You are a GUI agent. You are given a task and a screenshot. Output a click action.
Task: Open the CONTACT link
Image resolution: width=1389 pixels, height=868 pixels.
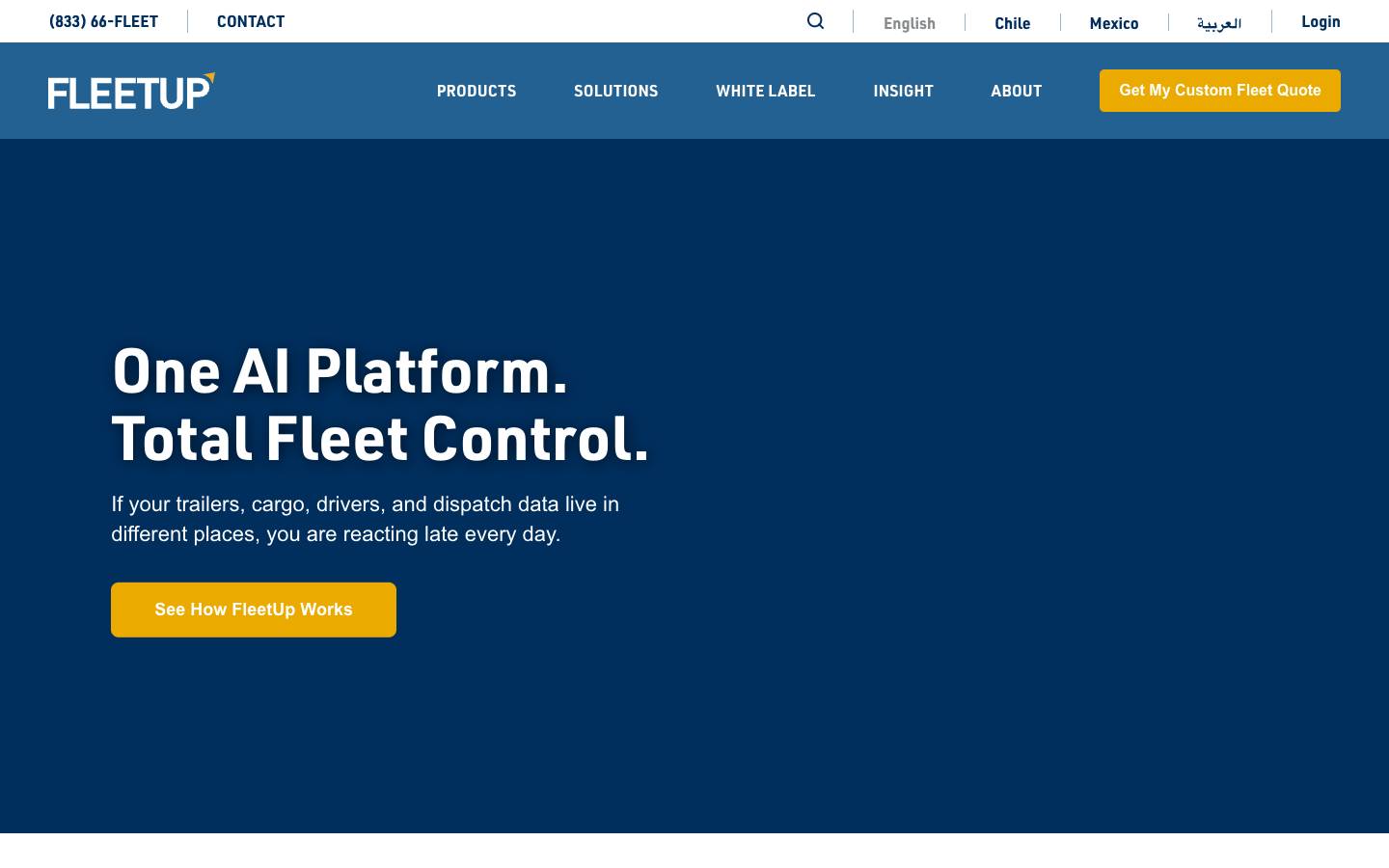click(251, 21)
